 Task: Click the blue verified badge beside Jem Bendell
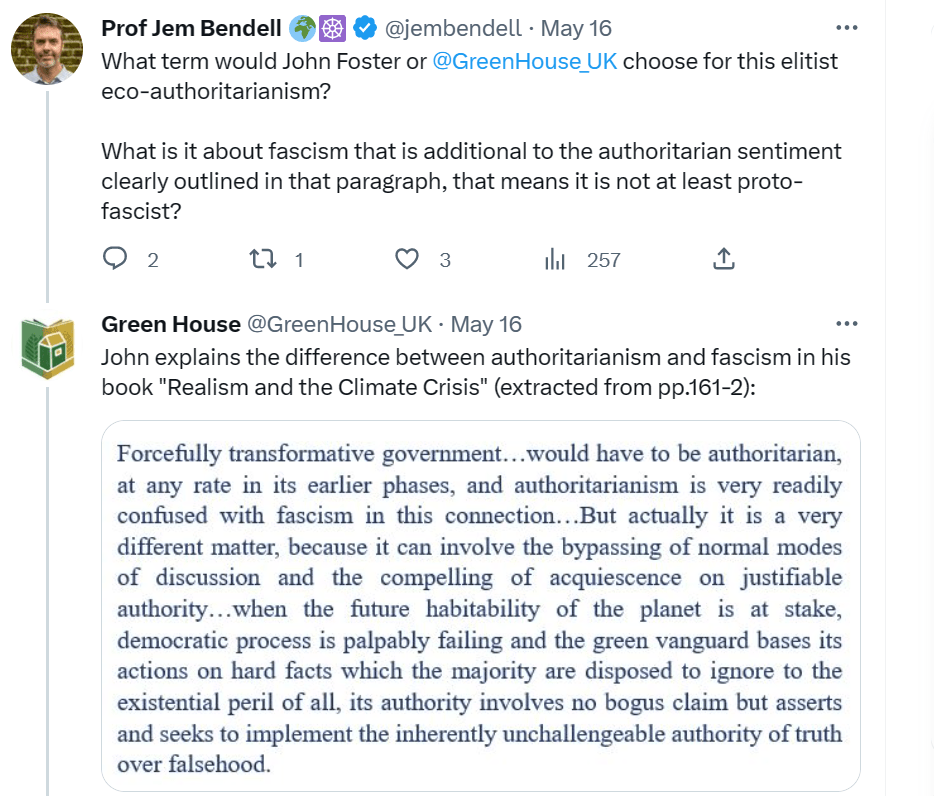coord(363,30)
